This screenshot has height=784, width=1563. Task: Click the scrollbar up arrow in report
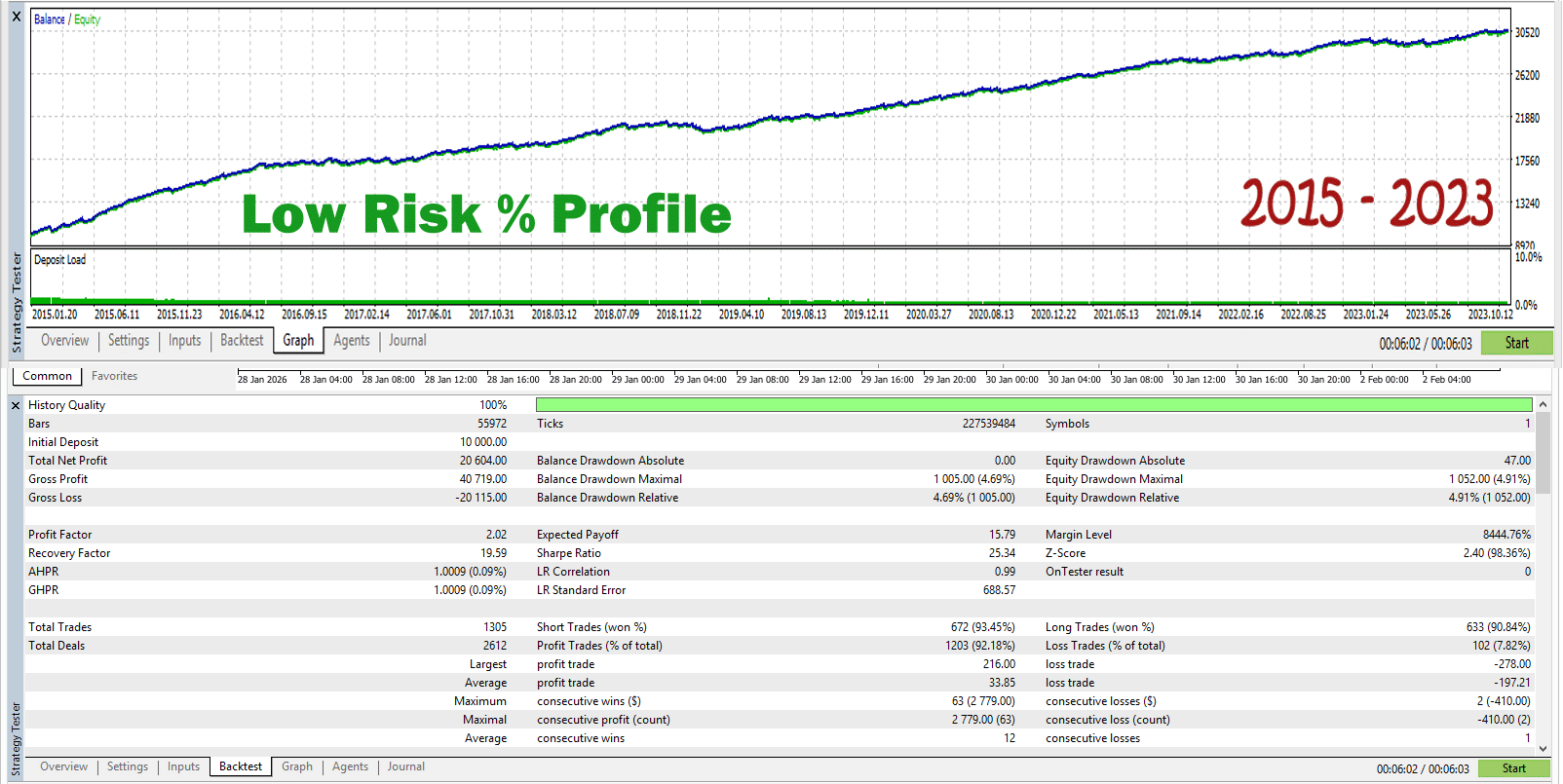pos(1543,404)
